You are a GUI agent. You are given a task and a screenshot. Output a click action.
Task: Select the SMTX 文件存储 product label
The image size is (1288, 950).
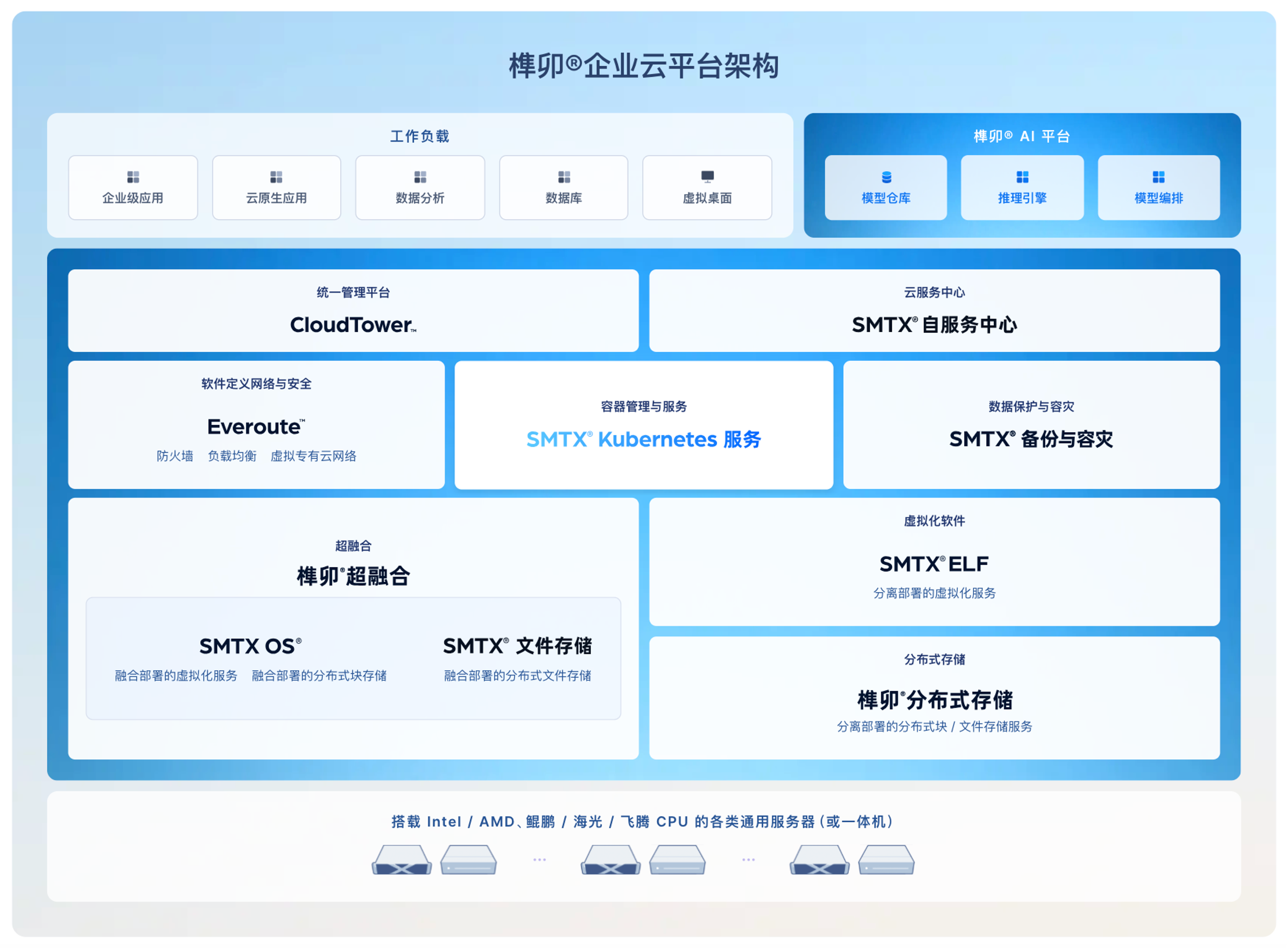(x=517, y=646)
